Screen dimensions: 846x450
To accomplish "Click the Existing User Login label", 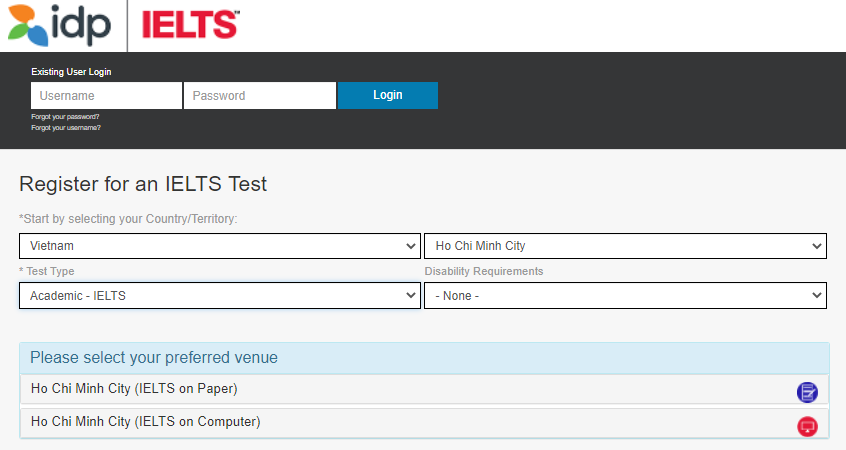I will (x=71, y=72).
